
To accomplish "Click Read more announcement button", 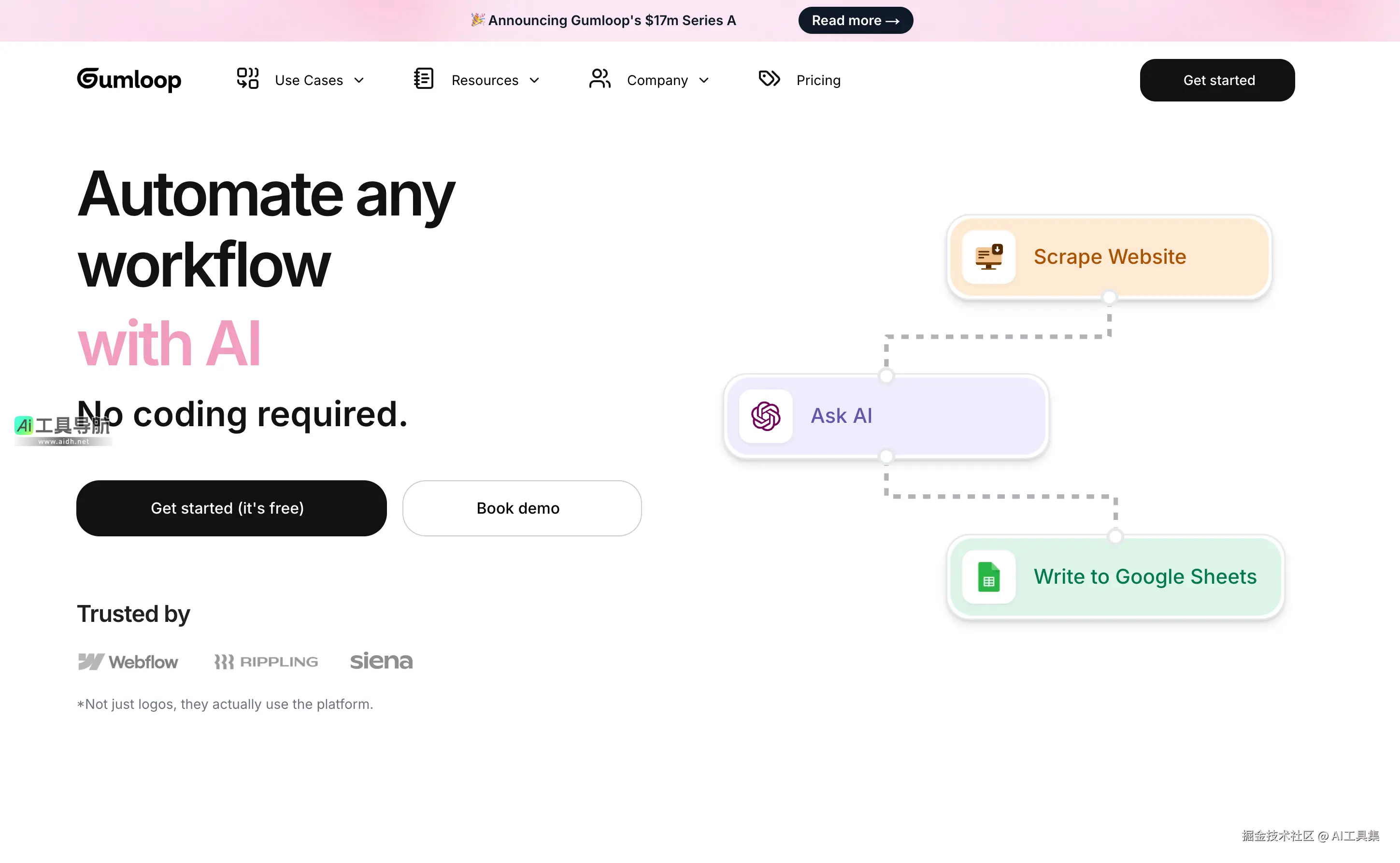I will point(855,21).
